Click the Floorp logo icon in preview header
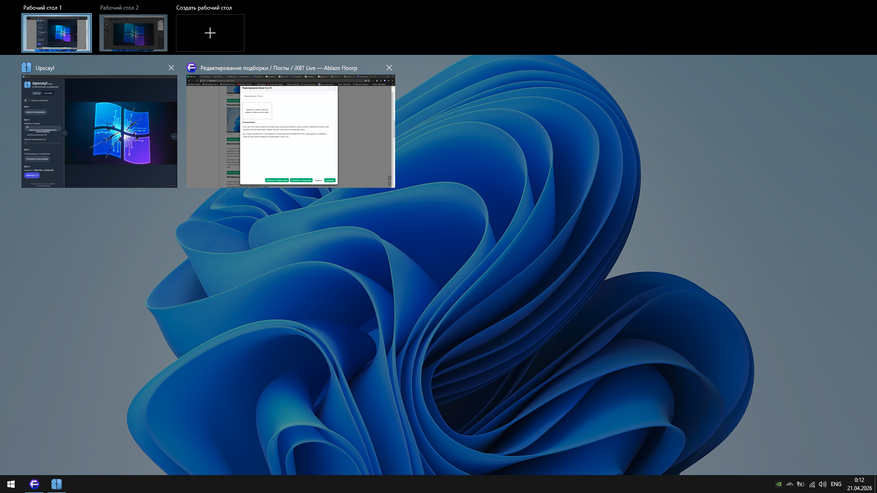 (x=192, y=68)
